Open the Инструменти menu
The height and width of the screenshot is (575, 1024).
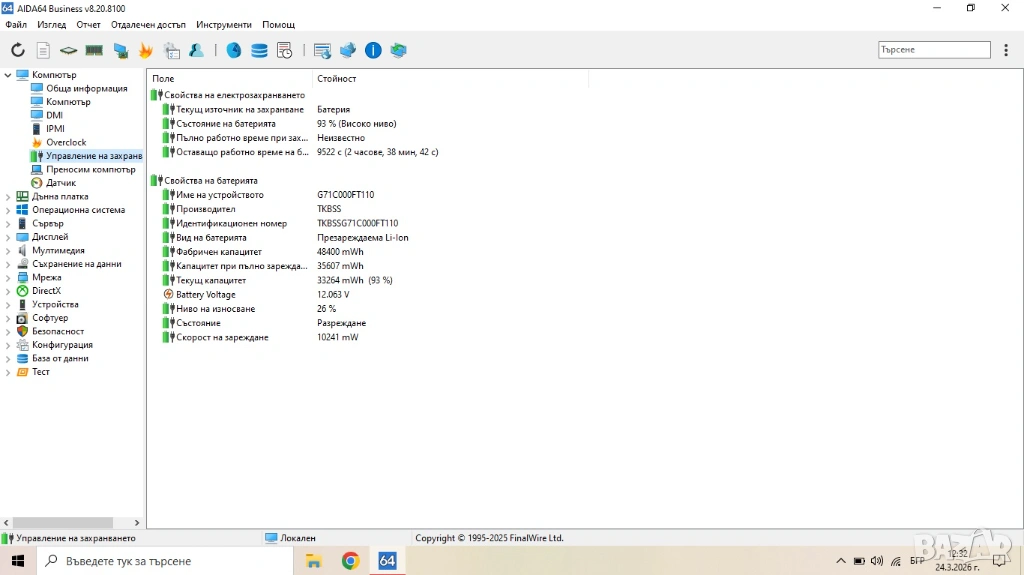click(x=224, y=24)
